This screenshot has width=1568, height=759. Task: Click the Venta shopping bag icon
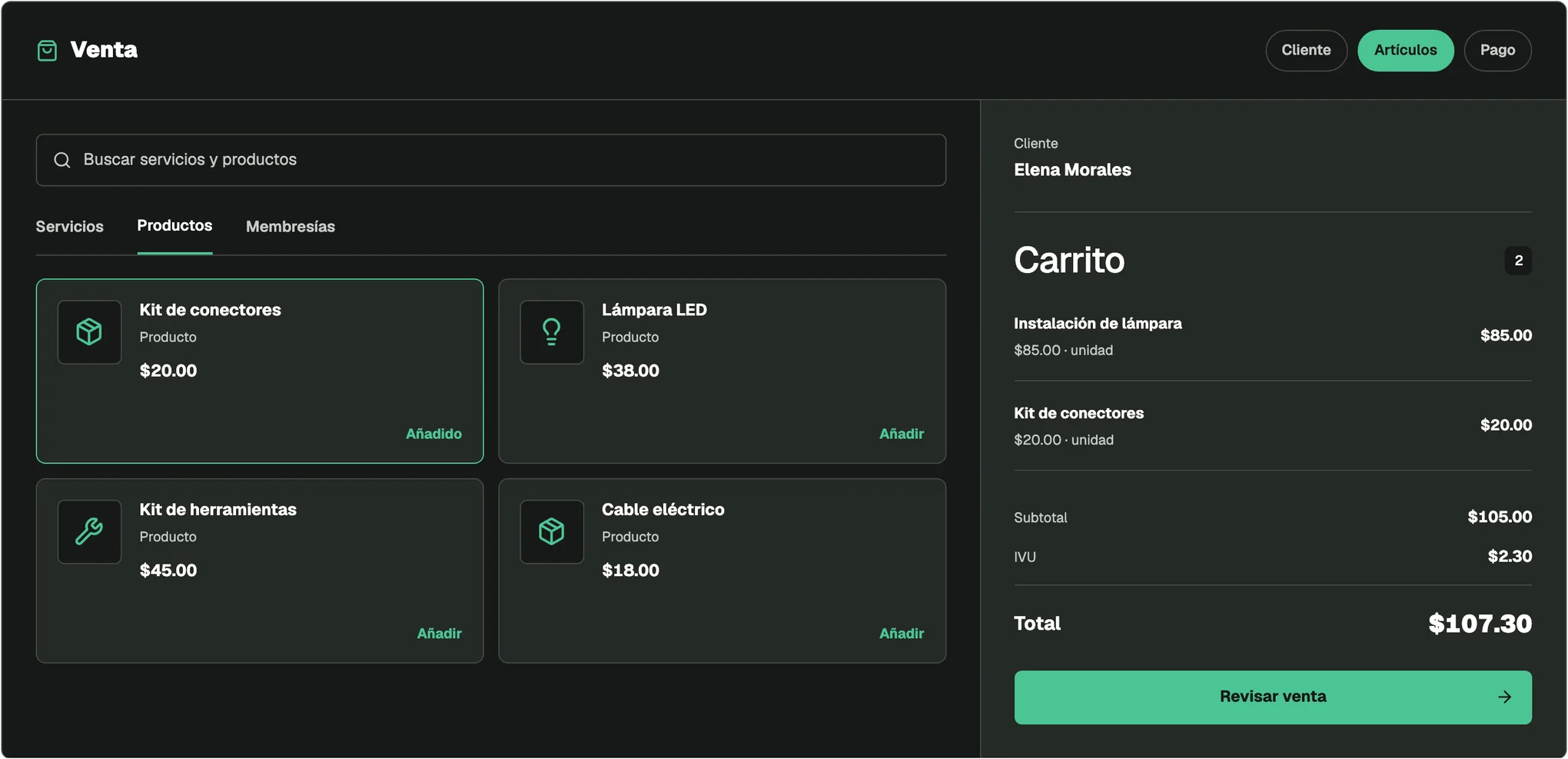(47, 51)
